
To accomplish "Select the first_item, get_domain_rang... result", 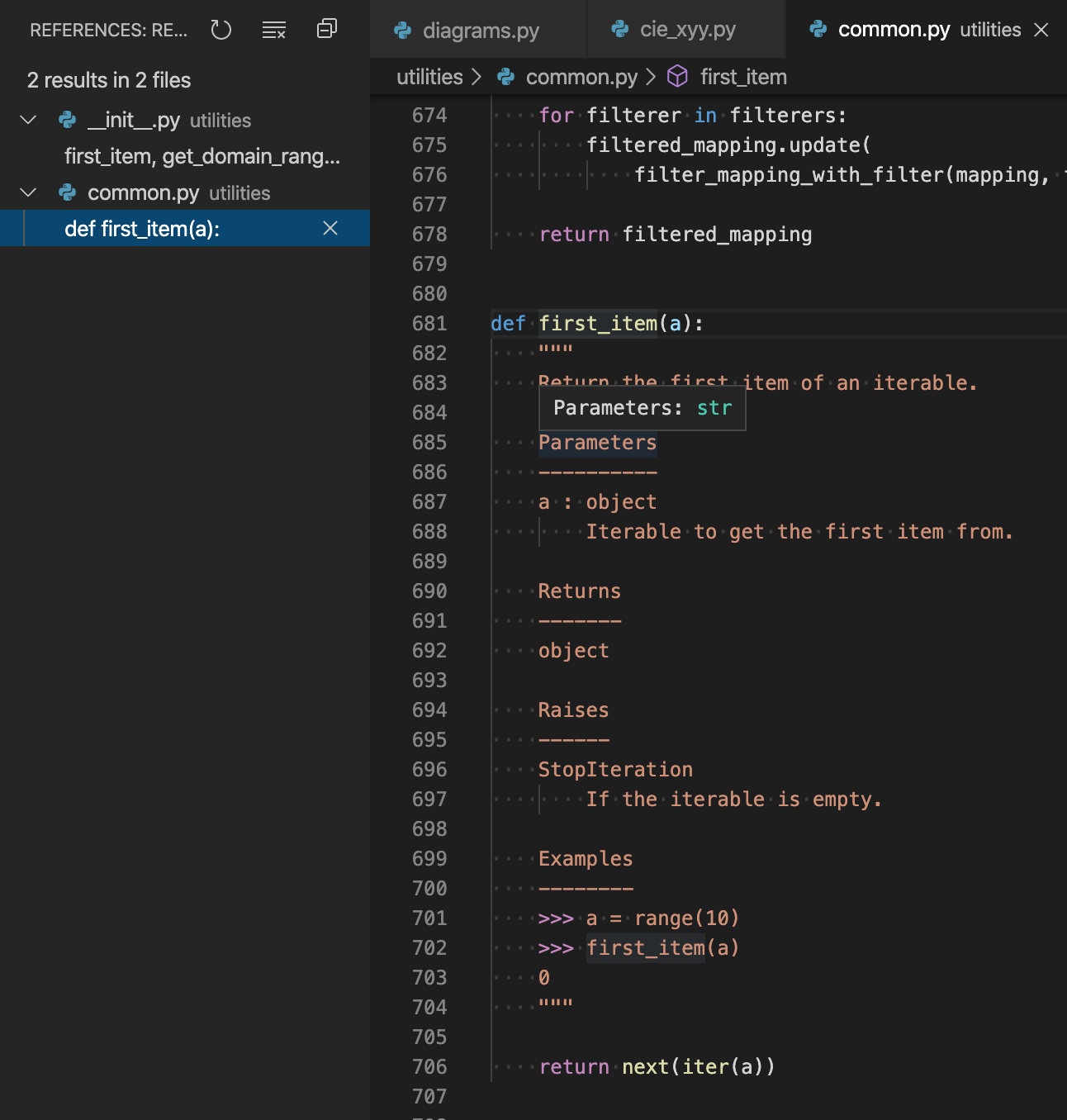I will click(202, 156).
